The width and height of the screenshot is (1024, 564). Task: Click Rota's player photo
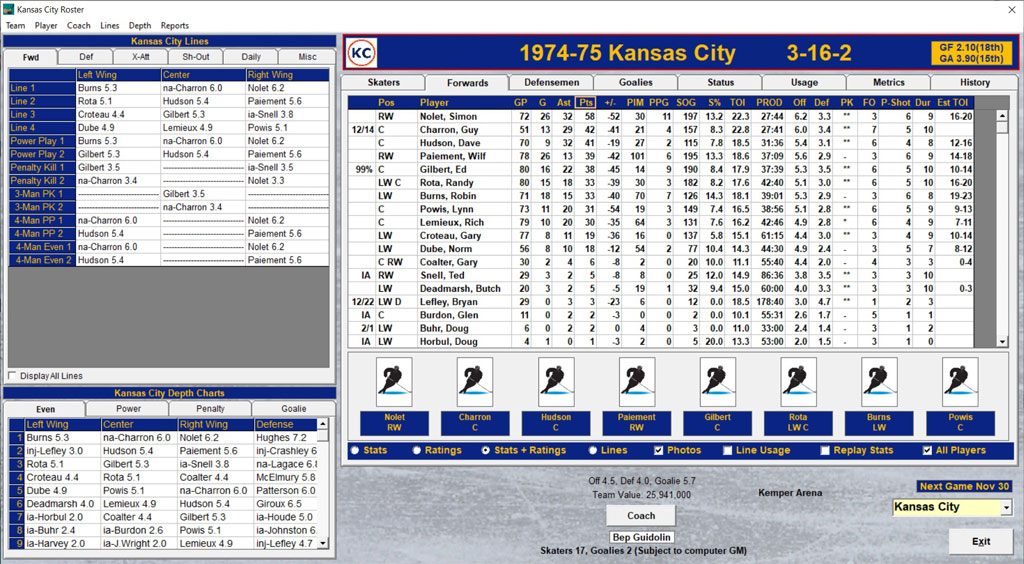tap(798, 382)
